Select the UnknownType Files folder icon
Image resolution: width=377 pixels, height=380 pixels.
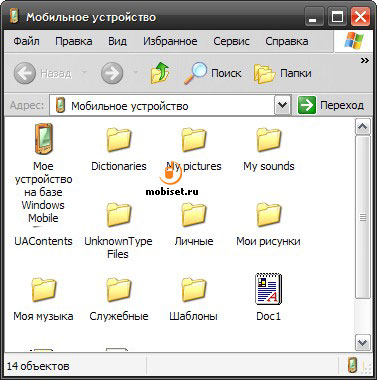pyautogui.click(x=119, y=215)
